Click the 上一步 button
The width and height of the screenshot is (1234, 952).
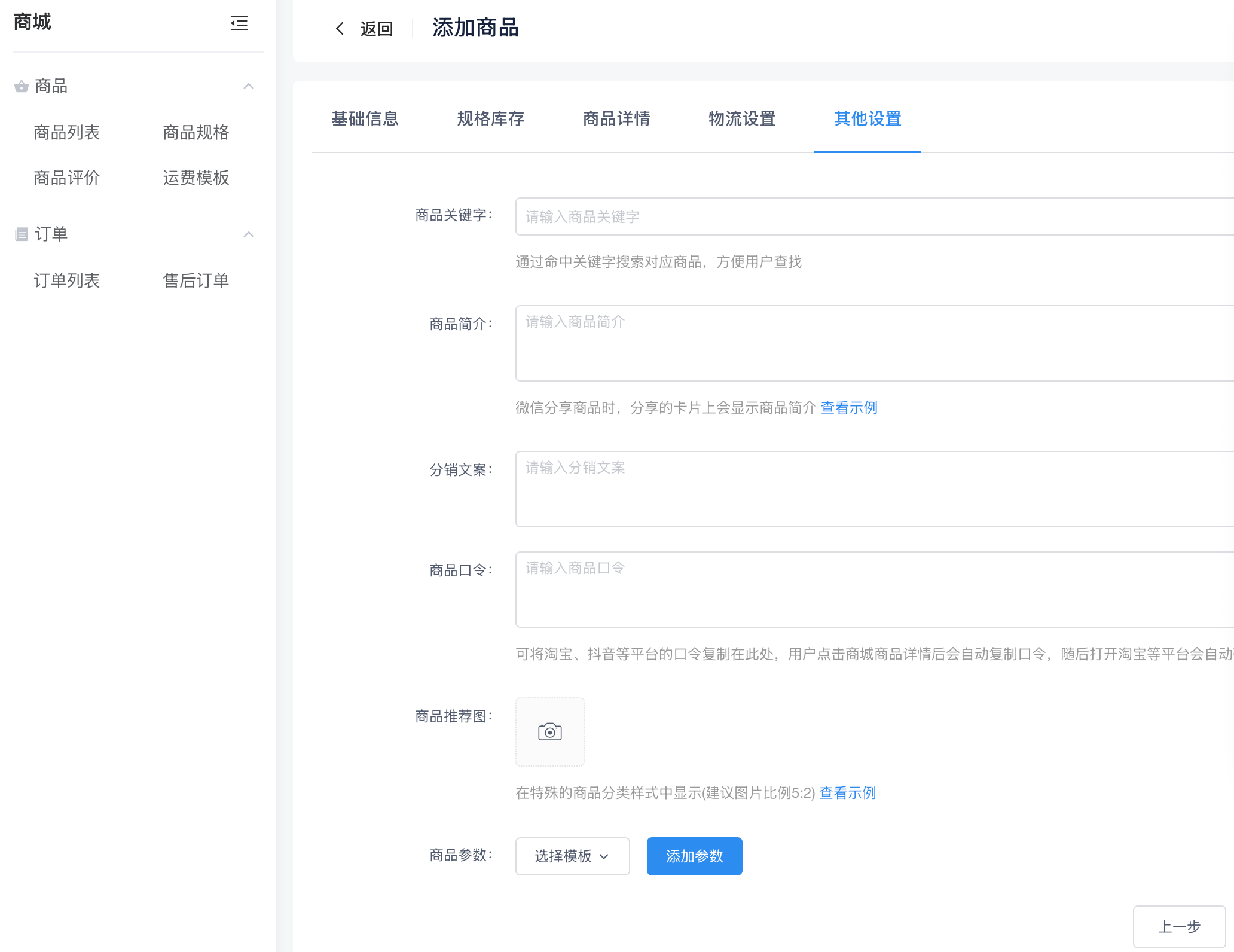1178,926
